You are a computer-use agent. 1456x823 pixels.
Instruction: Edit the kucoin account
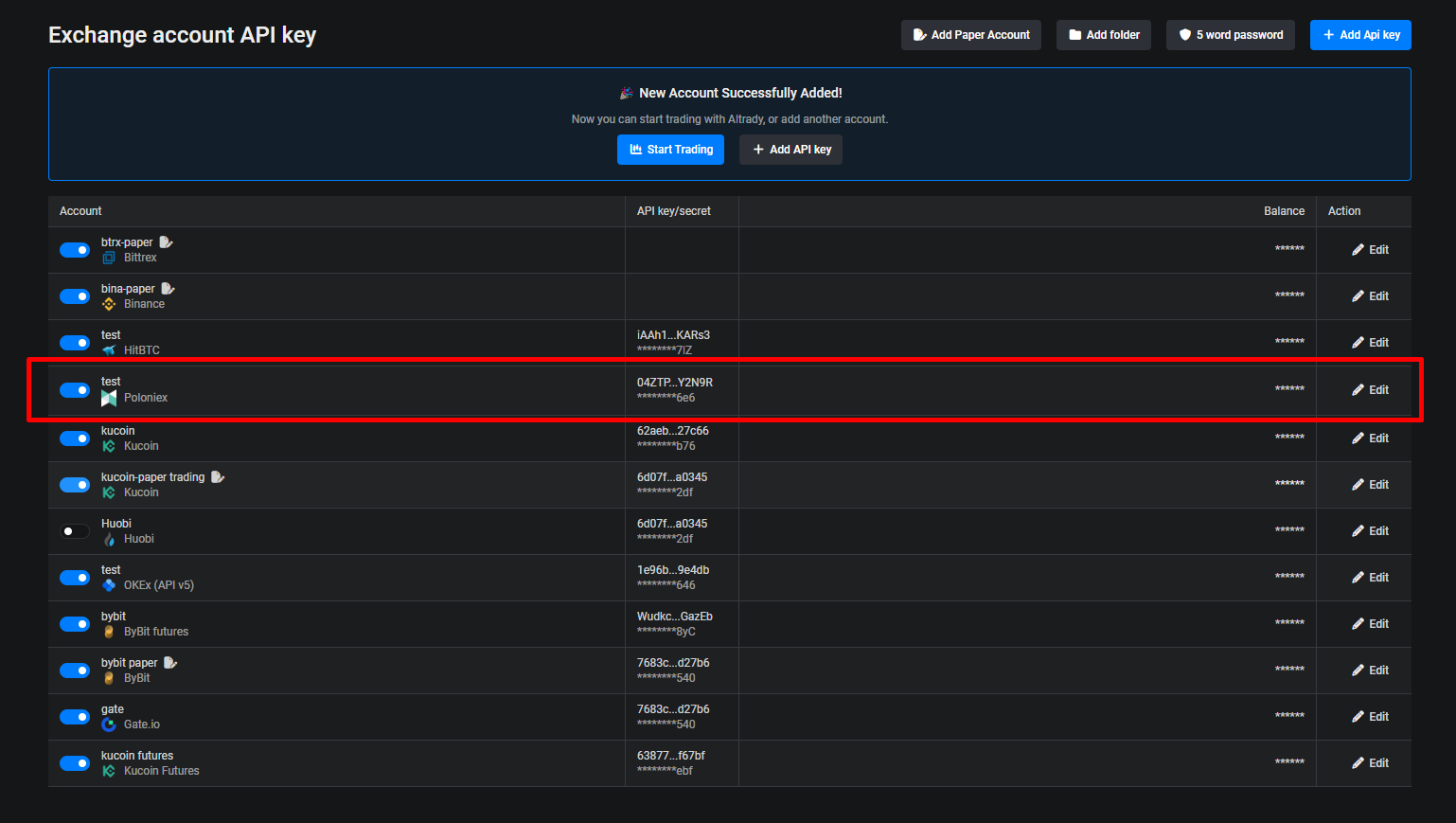[1370, 438]
